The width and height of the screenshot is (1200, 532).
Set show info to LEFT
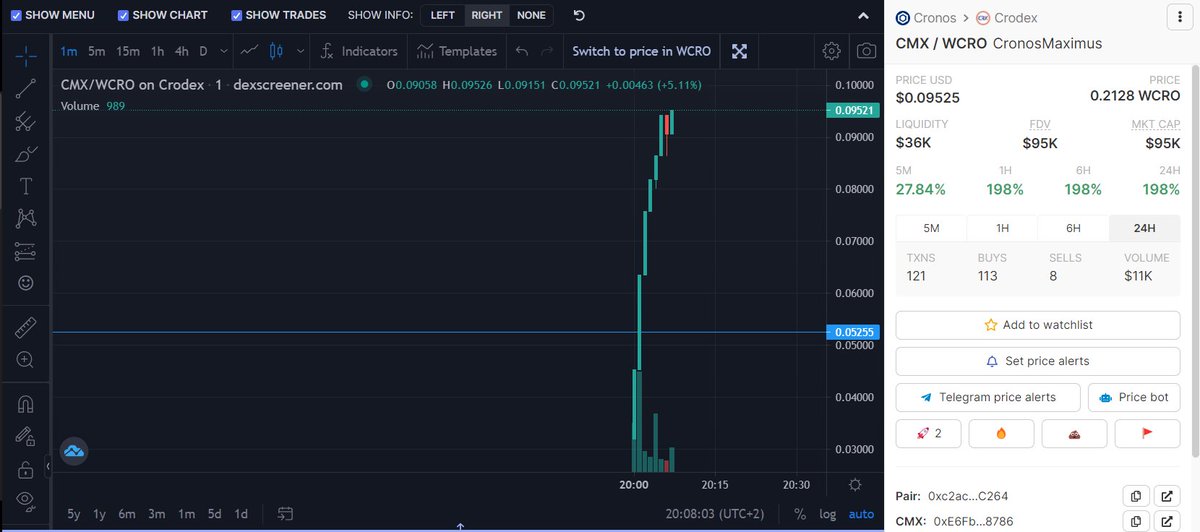click(x=443, y=16)
